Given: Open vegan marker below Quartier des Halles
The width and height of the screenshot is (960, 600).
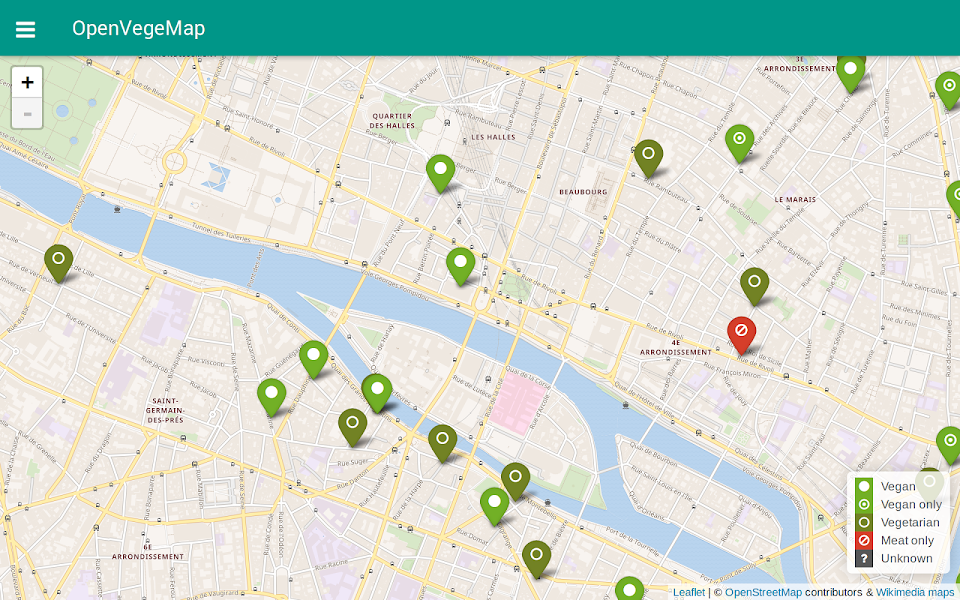Looking at the screenshot, I should coord(440,170).
